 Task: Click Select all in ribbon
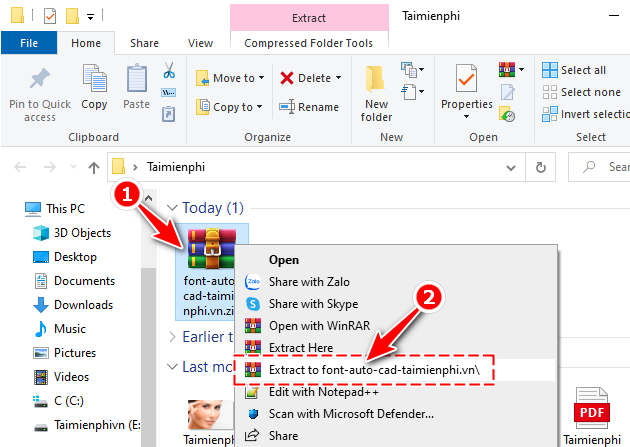click(x=582, y=70)
